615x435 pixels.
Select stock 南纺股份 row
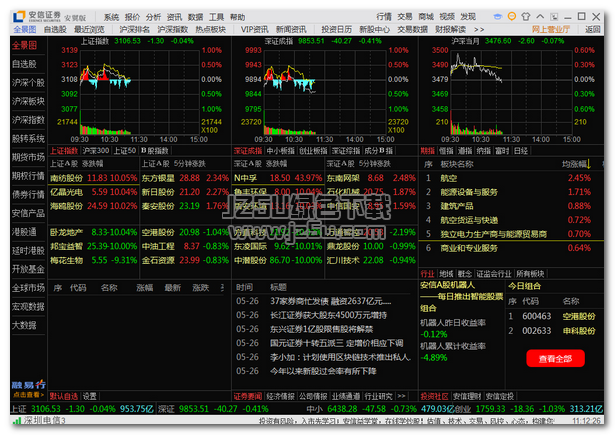click(94, 178)
